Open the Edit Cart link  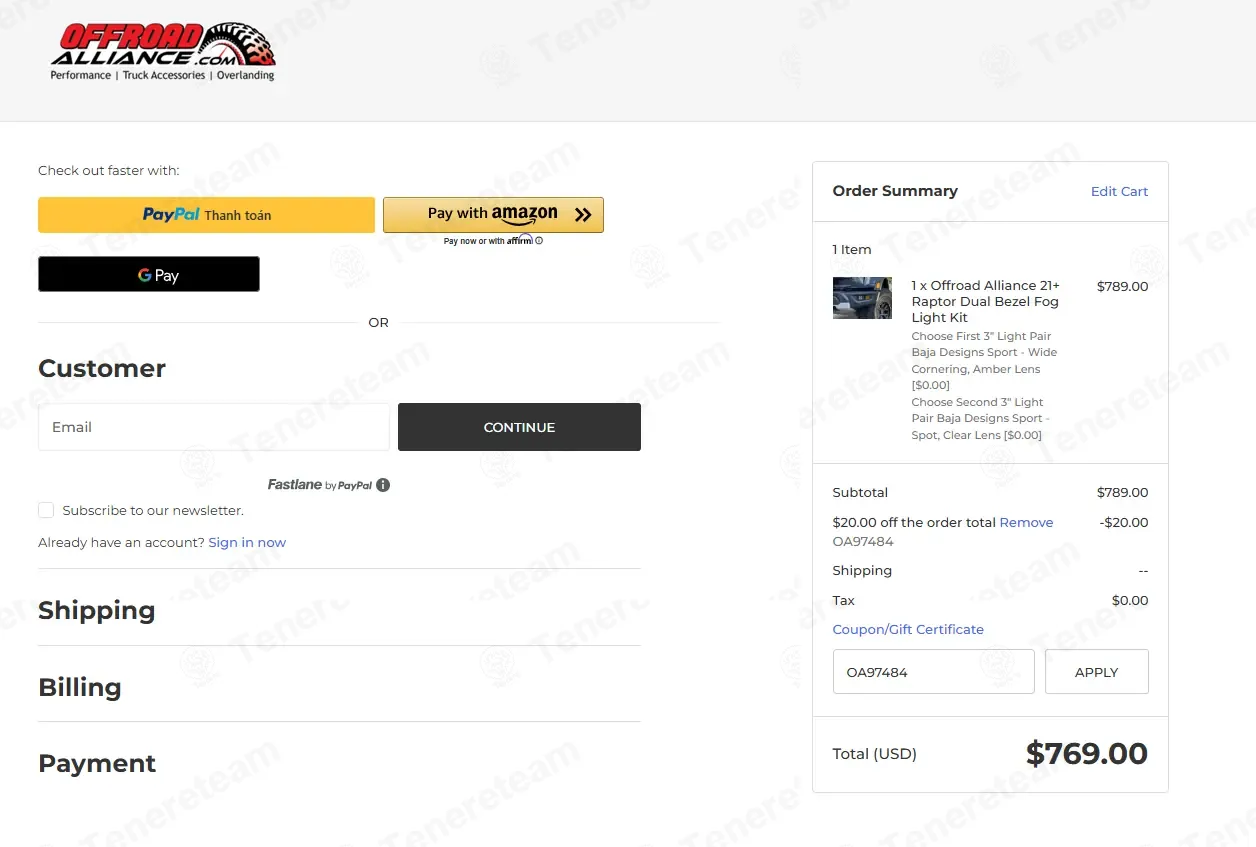1119,191
